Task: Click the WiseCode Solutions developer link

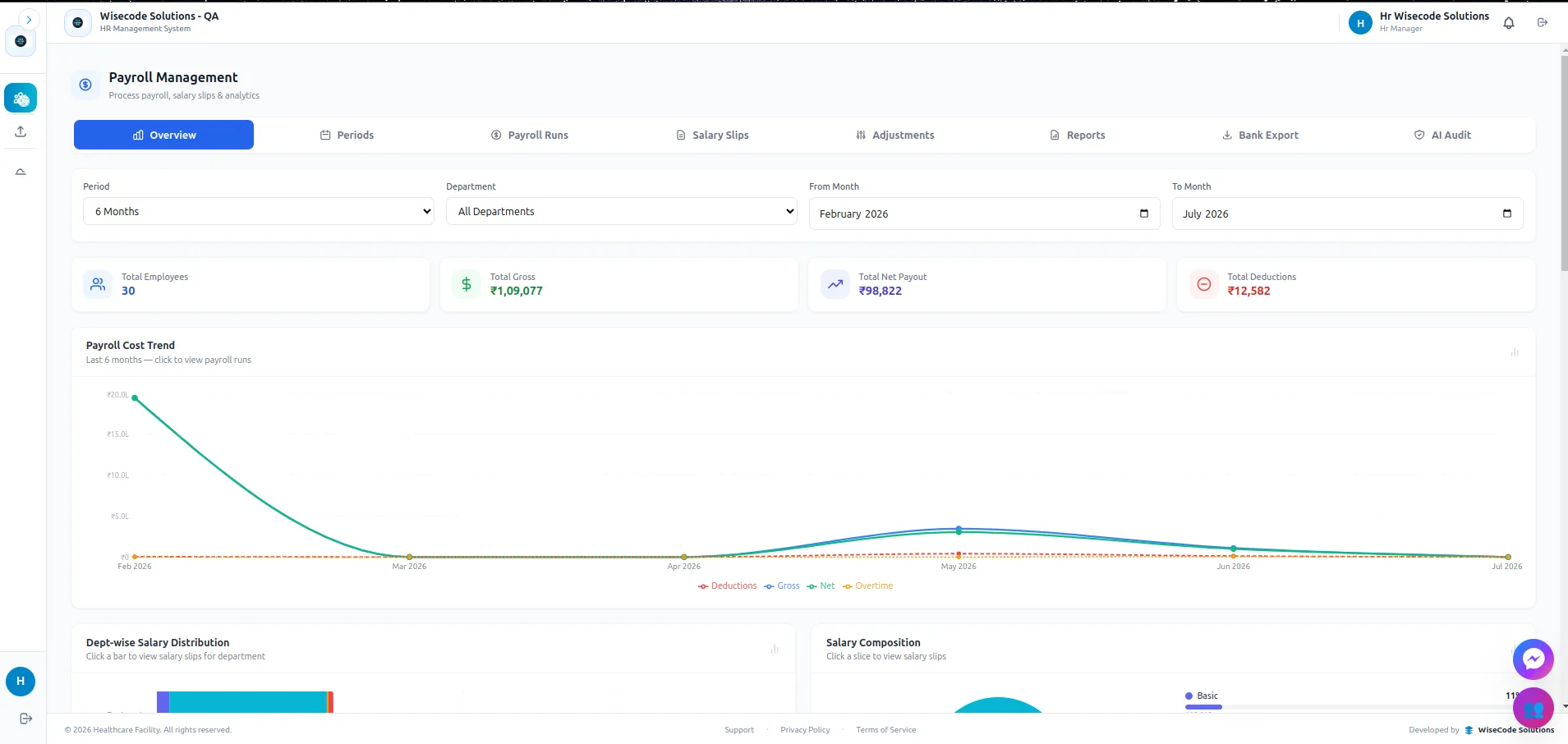Action: 1510,730
